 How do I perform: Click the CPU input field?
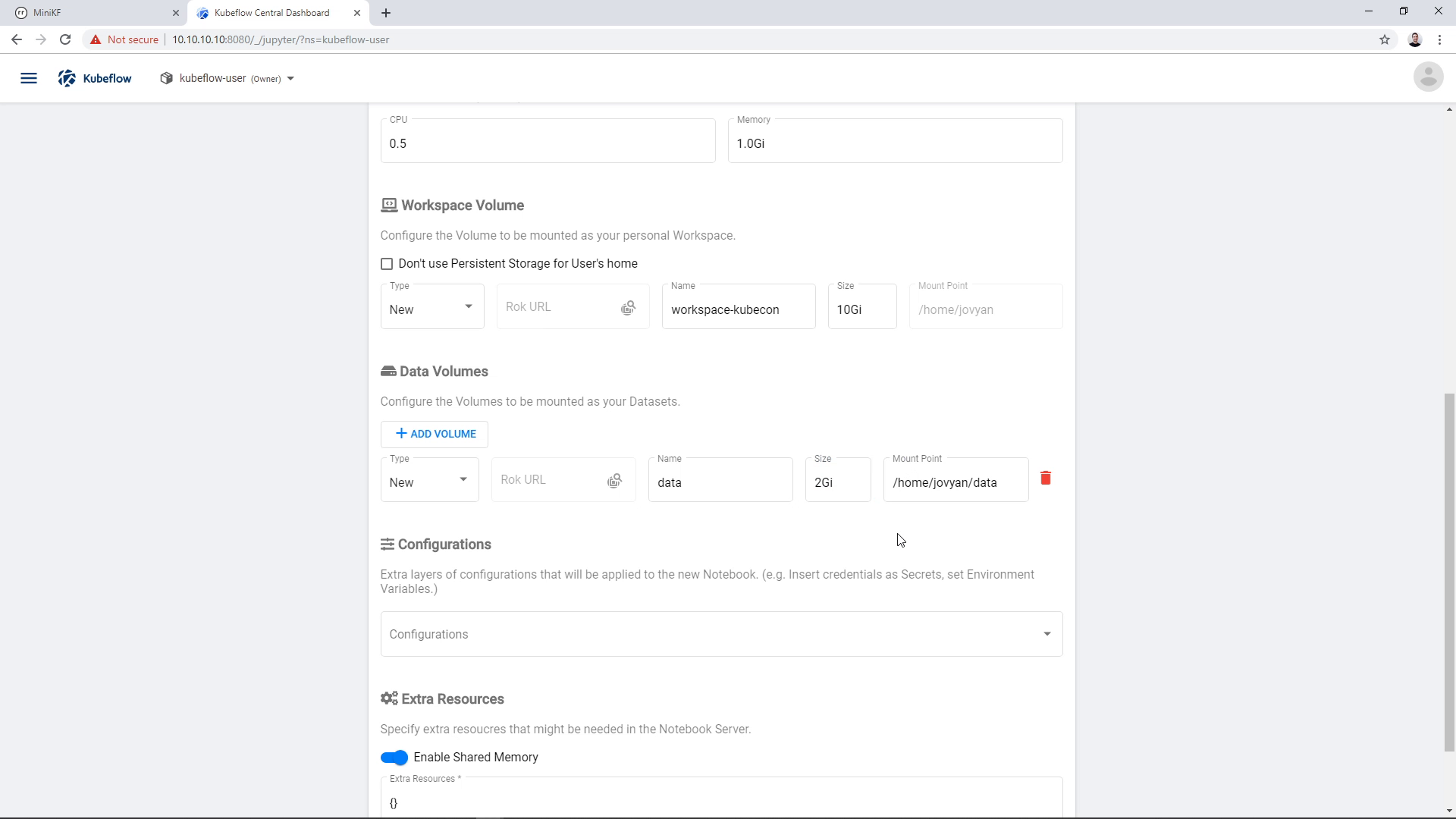[x=548, y=140]
